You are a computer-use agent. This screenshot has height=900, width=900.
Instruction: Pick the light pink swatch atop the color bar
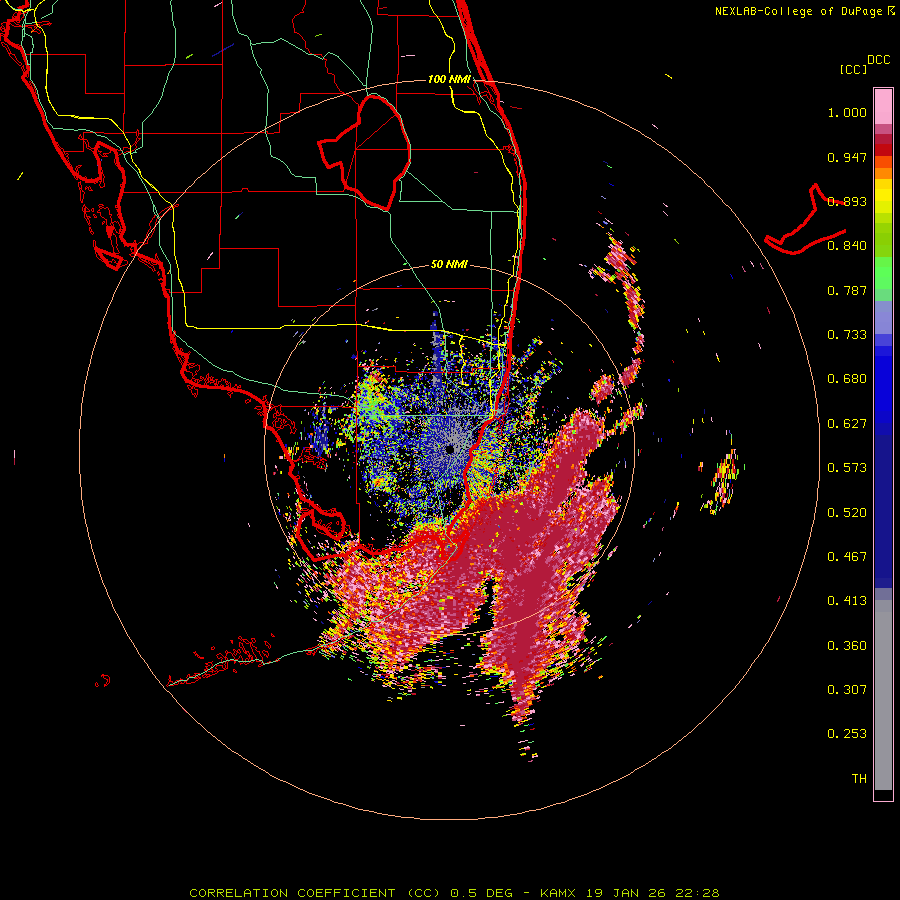[x=883, y=107]
